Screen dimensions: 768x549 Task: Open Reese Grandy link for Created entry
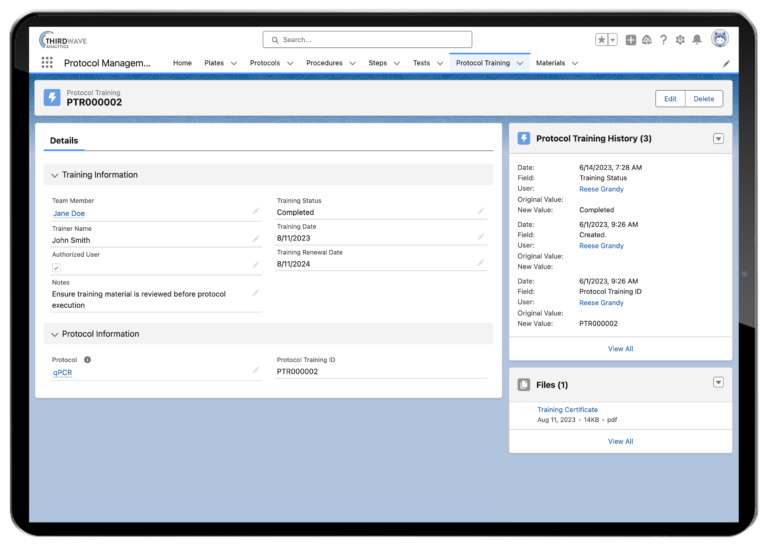coord(601,246)
